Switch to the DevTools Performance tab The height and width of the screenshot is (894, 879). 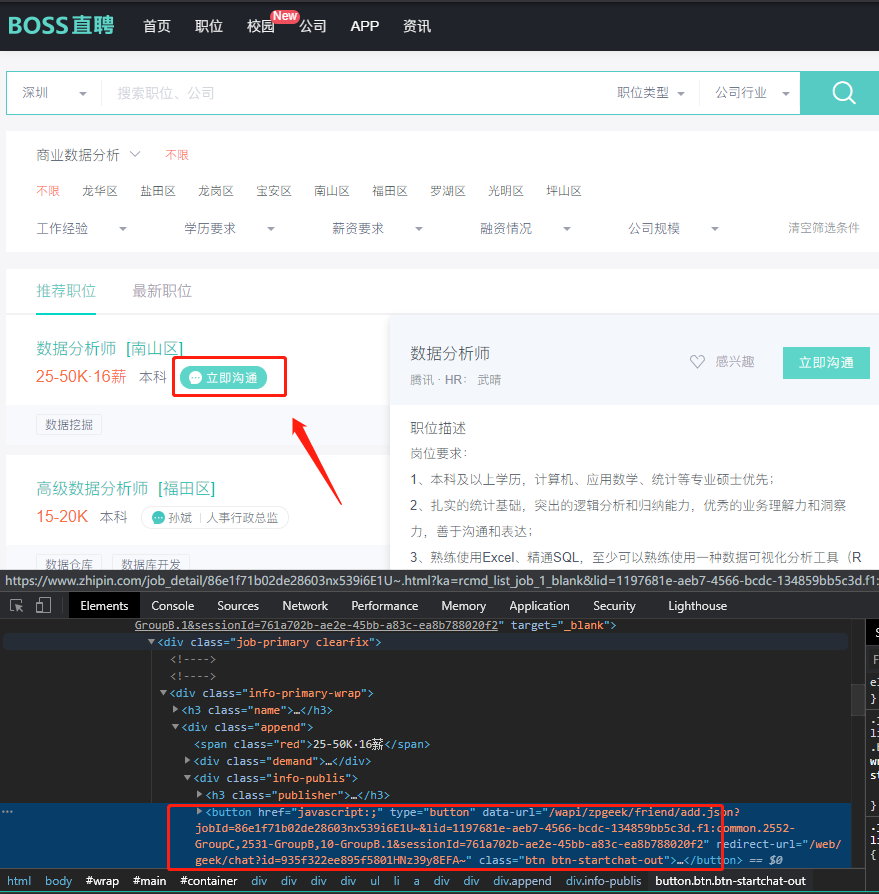[385, 606]
